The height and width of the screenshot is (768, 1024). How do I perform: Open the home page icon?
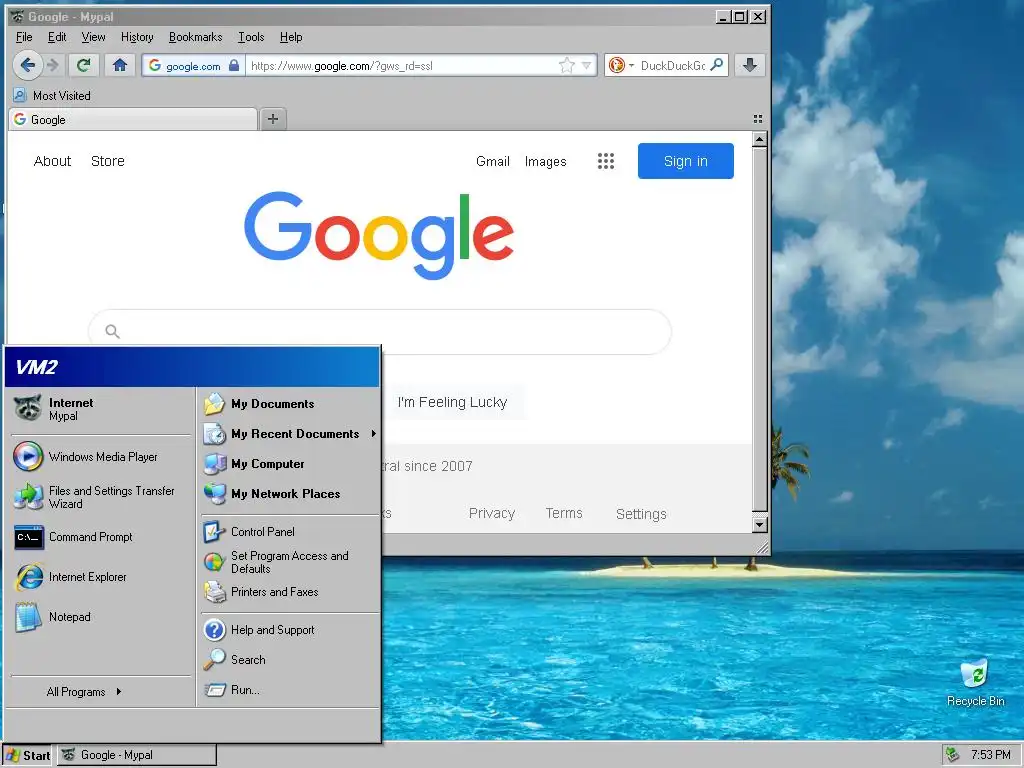[x=120, y=65]
